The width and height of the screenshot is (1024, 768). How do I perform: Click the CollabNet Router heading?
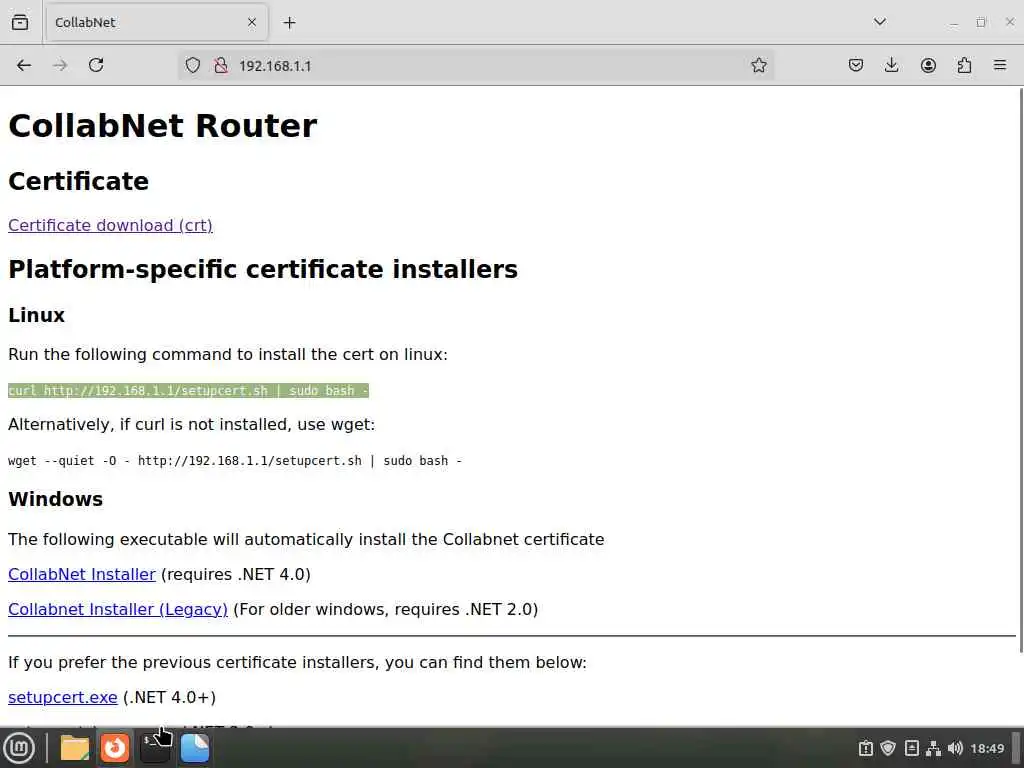click(x=162, y=125)
